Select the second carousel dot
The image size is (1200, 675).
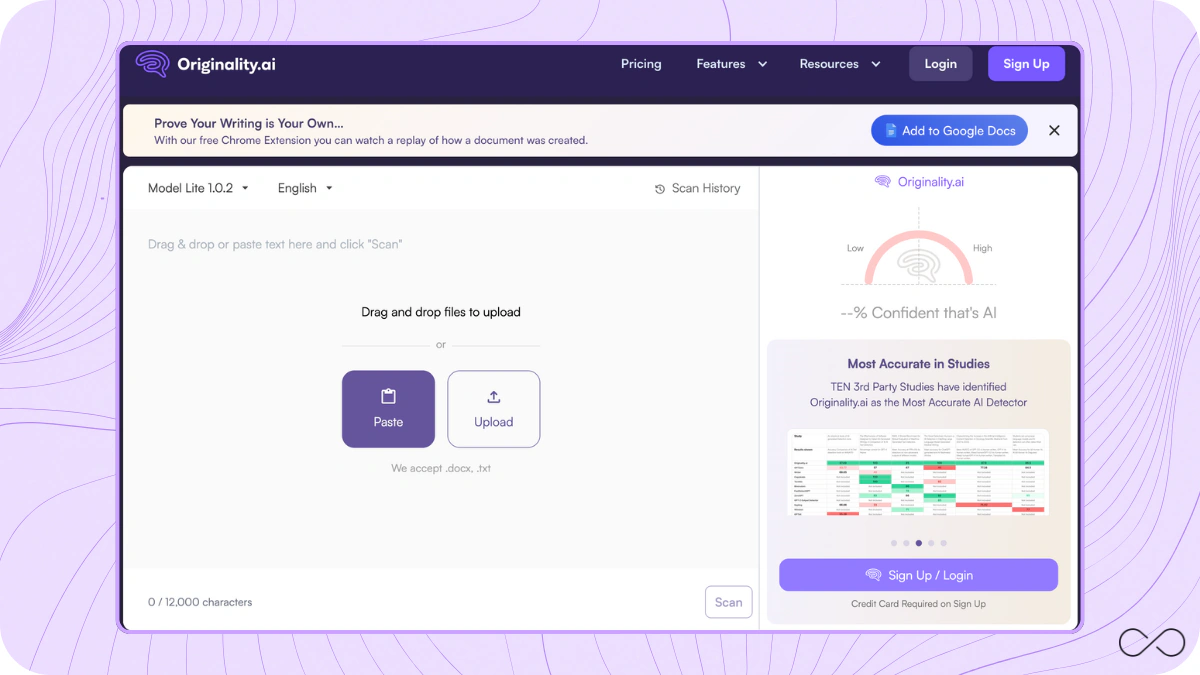(x=906, y=543)
